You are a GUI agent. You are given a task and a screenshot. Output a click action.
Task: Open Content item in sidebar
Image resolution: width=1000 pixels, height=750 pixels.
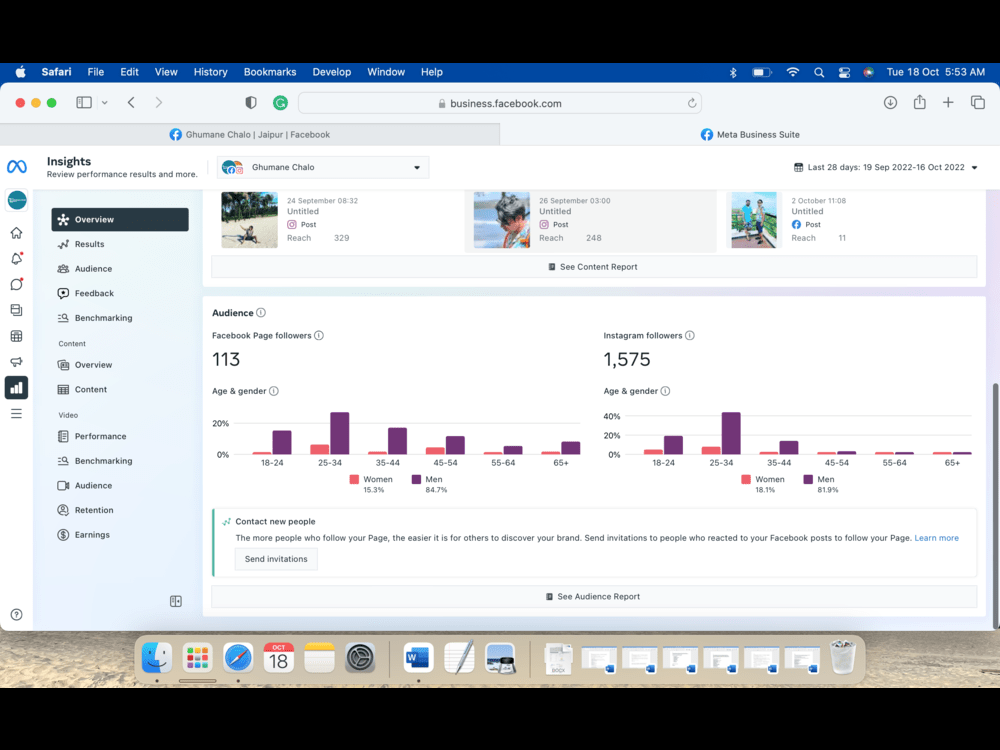120,390
